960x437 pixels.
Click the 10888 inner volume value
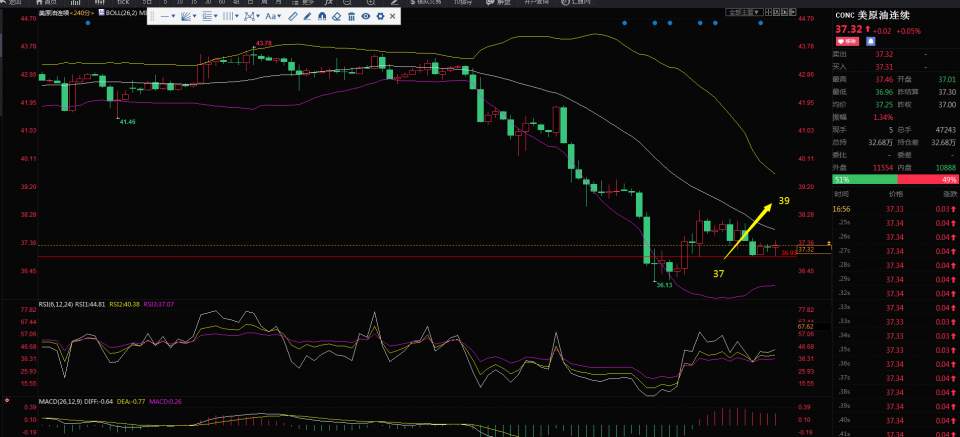coord(946,167)
